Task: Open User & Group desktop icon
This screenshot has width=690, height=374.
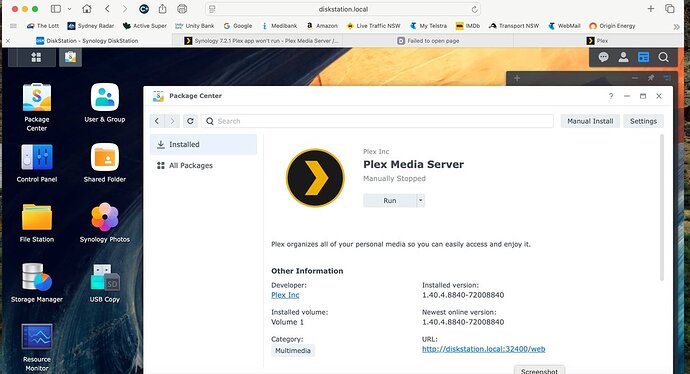Action: pyautogui.click(x=105, y=103)
